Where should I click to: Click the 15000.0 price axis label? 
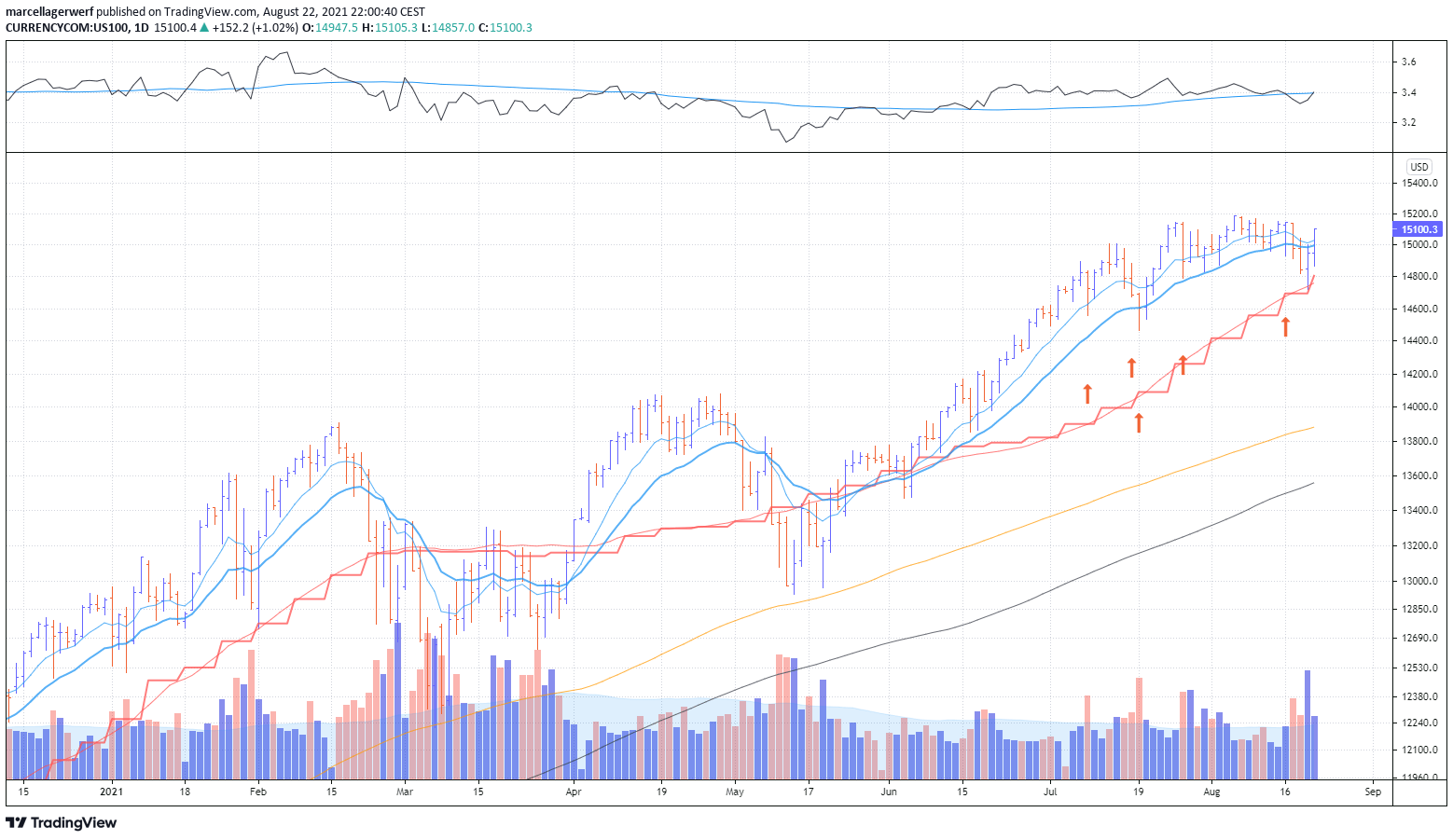click(x=1418, y=245)
